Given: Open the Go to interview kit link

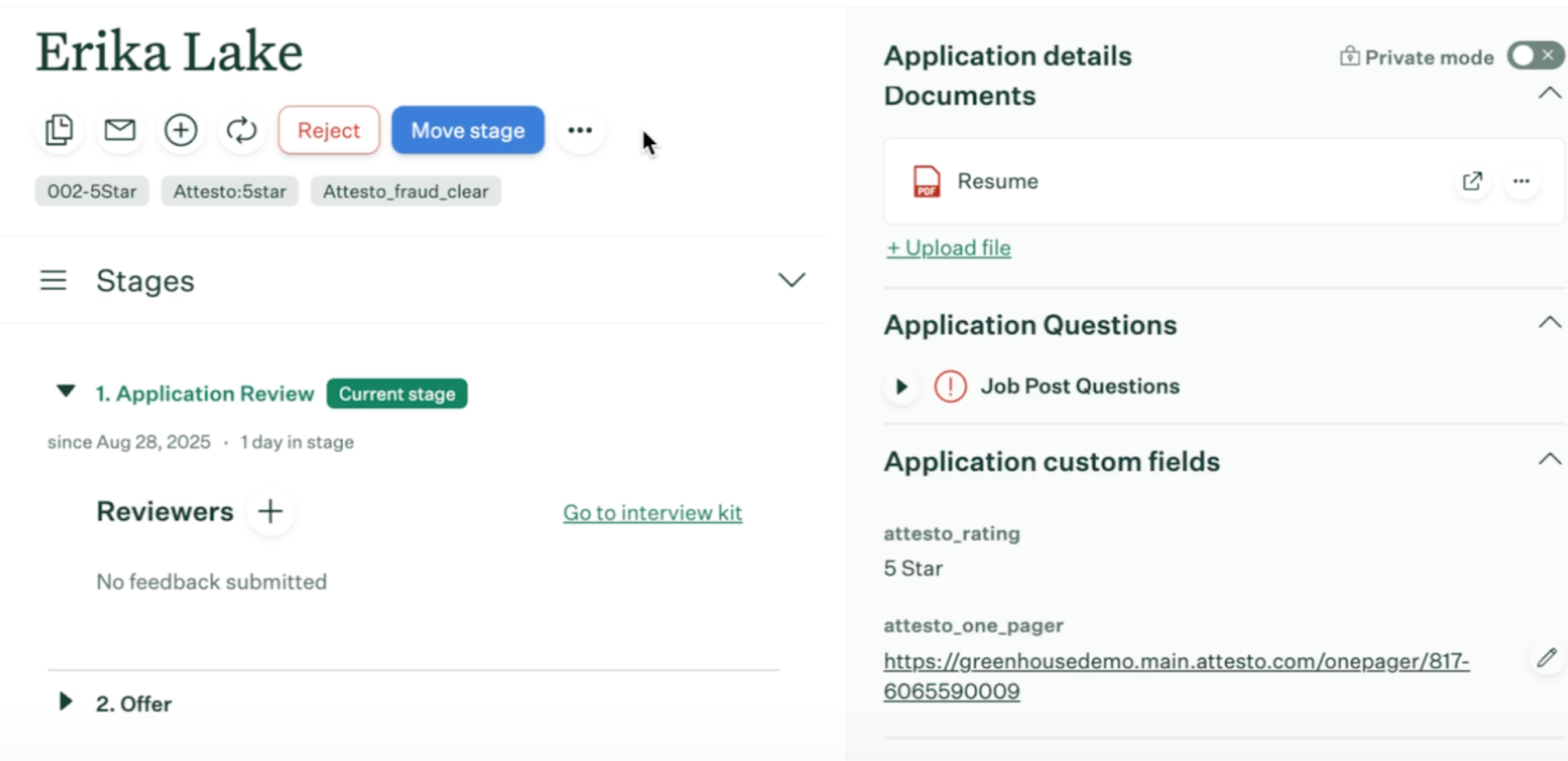Looking at the screenshot, I should tap(652, 513).
